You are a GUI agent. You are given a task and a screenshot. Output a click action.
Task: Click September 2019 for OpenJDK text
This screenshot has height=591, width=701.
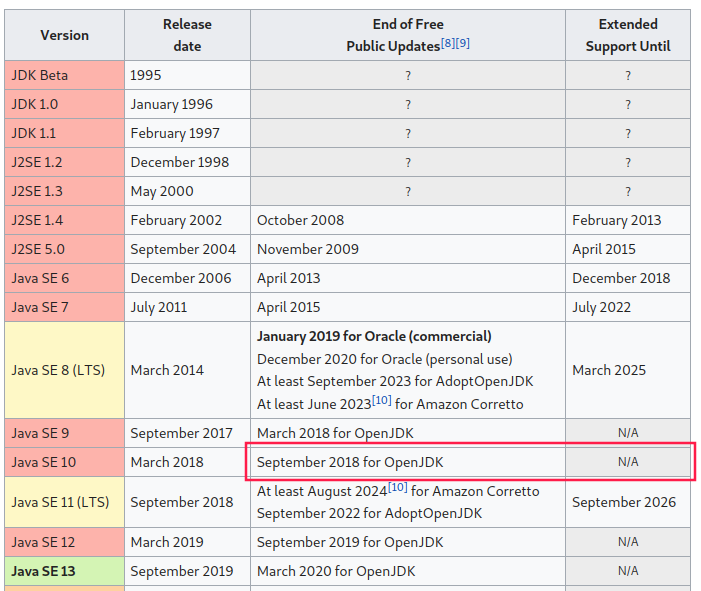tap(350, 542)
